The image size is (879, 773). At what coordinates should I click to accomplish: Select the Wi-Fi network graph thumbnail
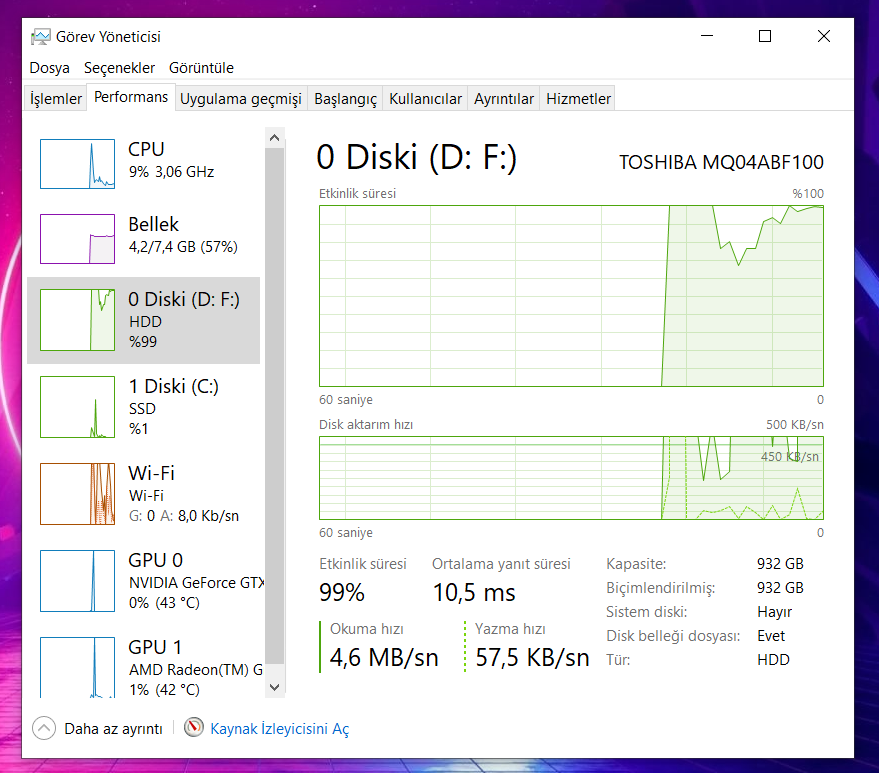(77, 494)
